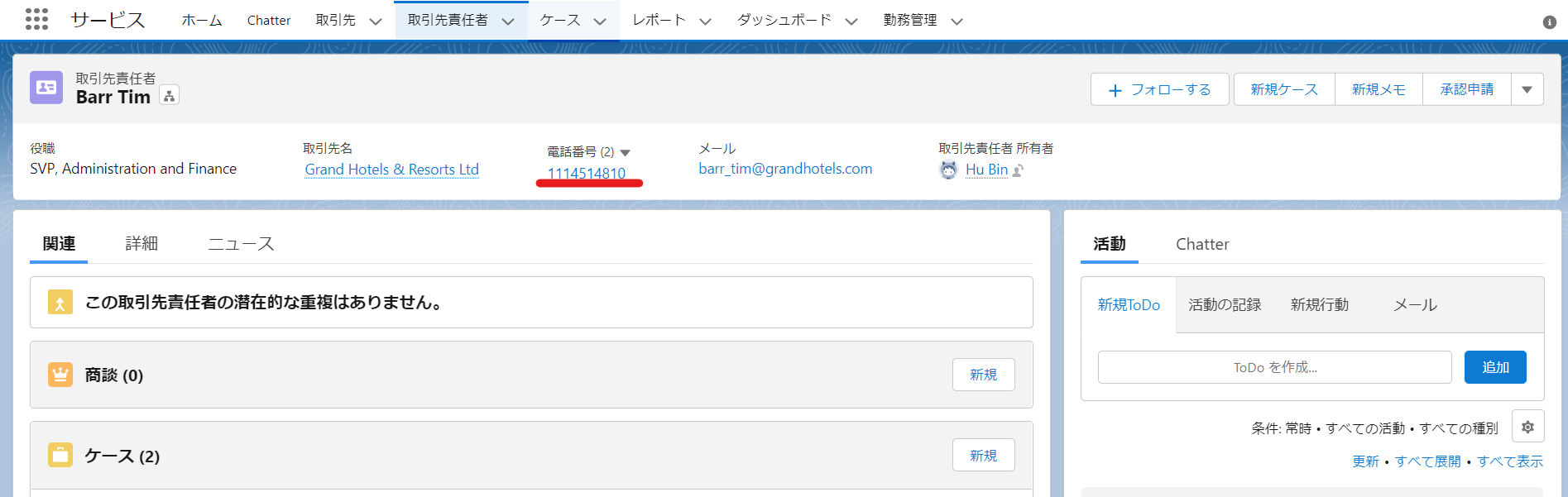The height and width of the screenshot is (497, 1568).
Task: Select the 活動の記録 activity tab
Action: point(1225,305)
